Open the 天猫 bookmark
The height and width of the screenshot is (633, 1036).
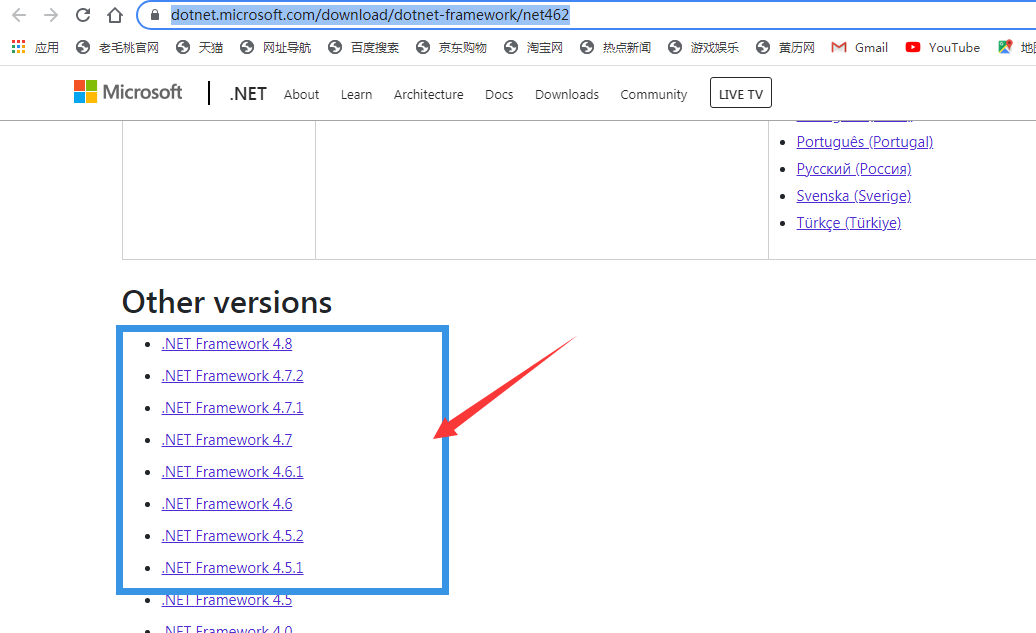200,47
